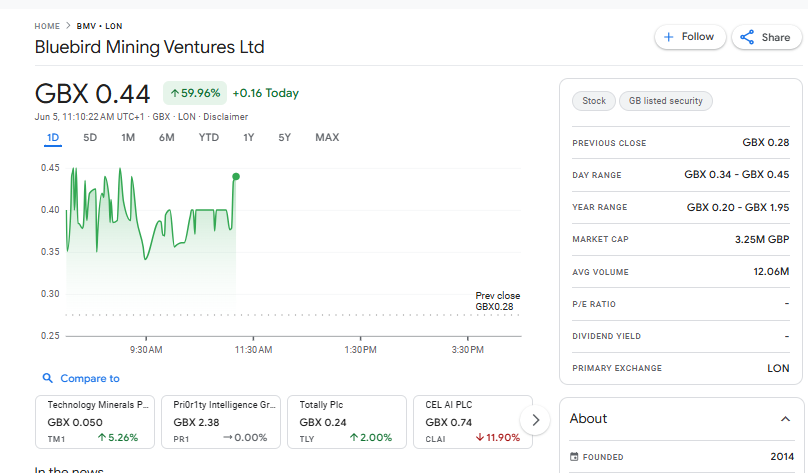Screen dimensions: 808x473
Task: Switch chart to 1Y range
Action: pyautogui.click(x=248, y=138)
